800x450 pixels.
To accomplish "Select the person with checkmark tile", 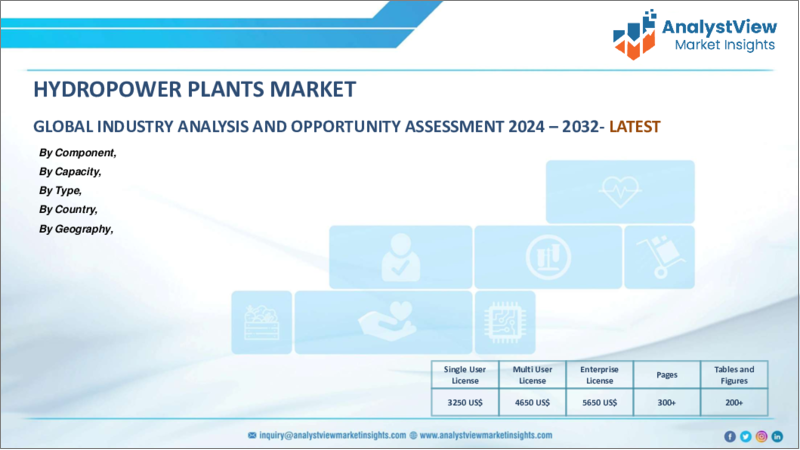I will point(401,257).
